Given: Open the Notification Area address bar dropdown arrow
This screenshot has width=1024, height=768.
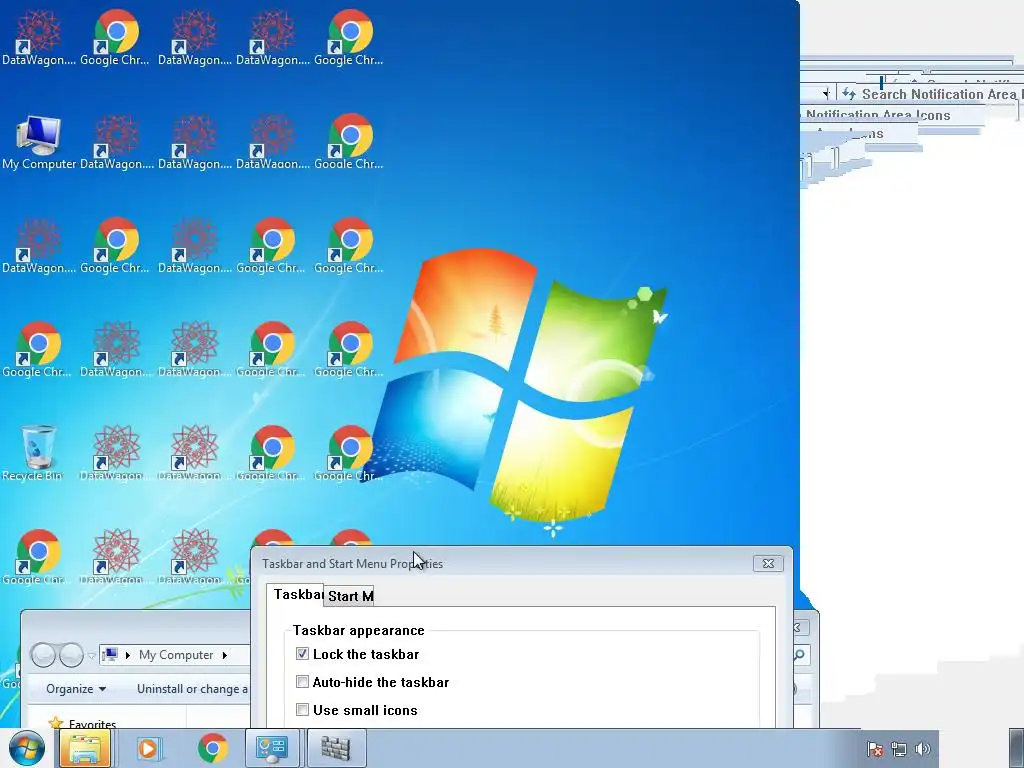Looking at the screenshot, I should (x=826, y=94).
